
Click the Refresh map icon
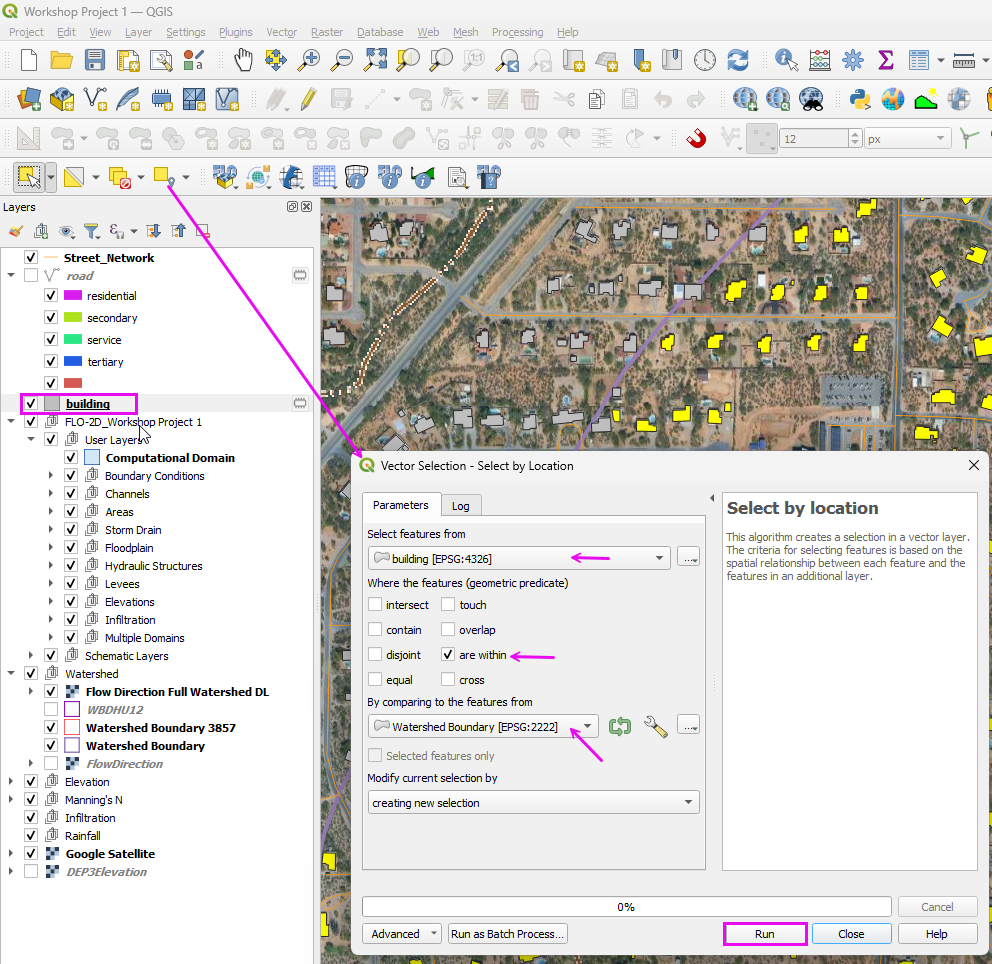[x=738, y=60]
